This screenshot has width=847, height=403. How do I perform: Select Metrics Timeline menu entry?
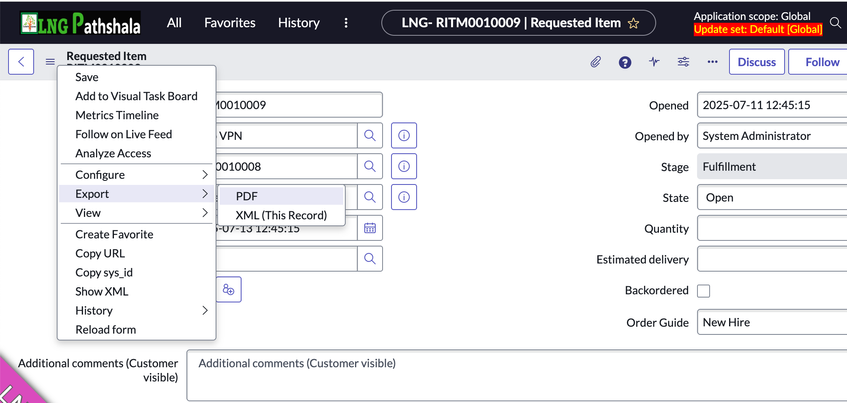[137, 115]
